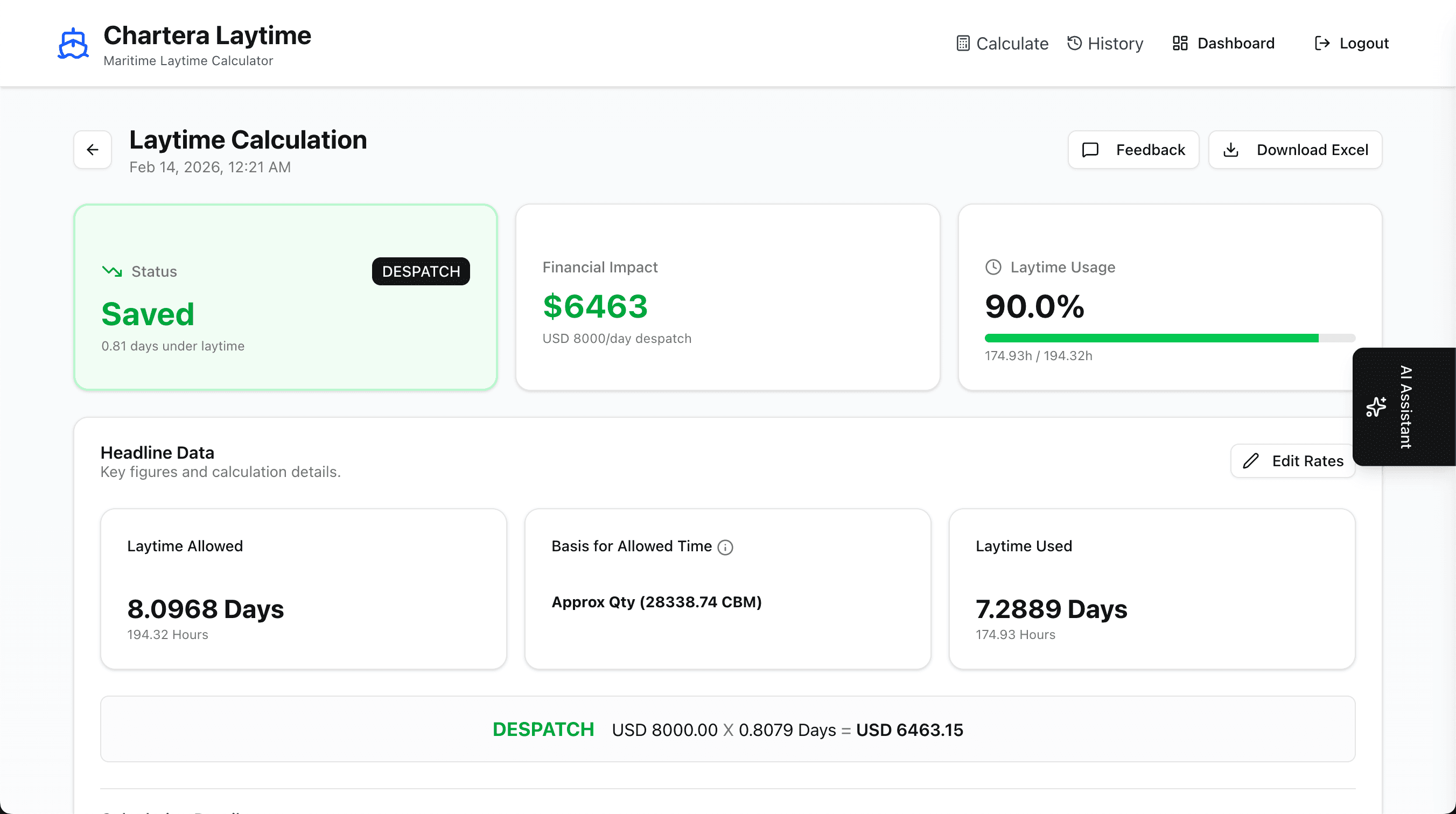Image resolution: width=1456 pixels, height=814 pixels.
Task: Click the Chartera Laytime ship logo icon
Action: point(73,43)
